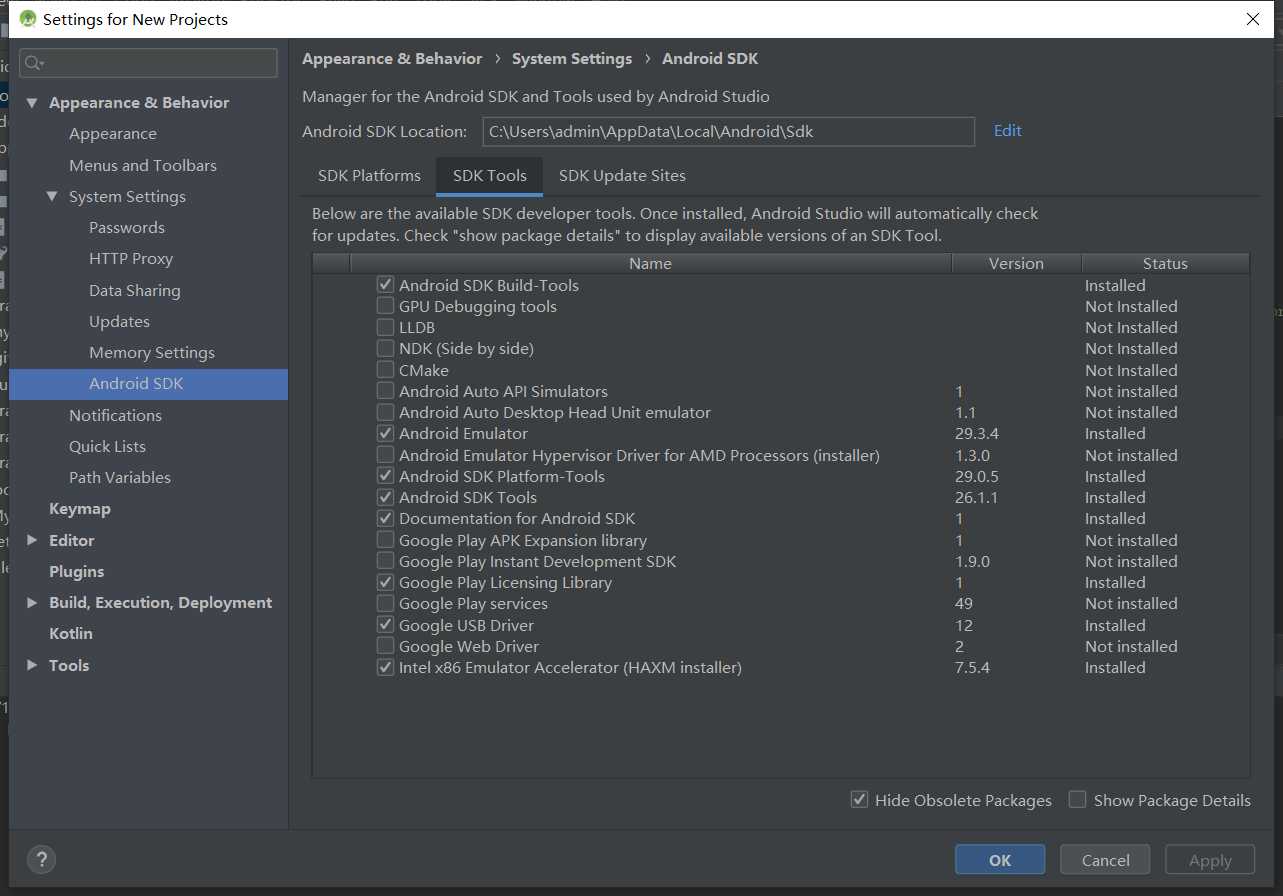Viewport: 1283px width, 896px height.
Task: Open Data Sharing settings
Action: tap(135, 290)
